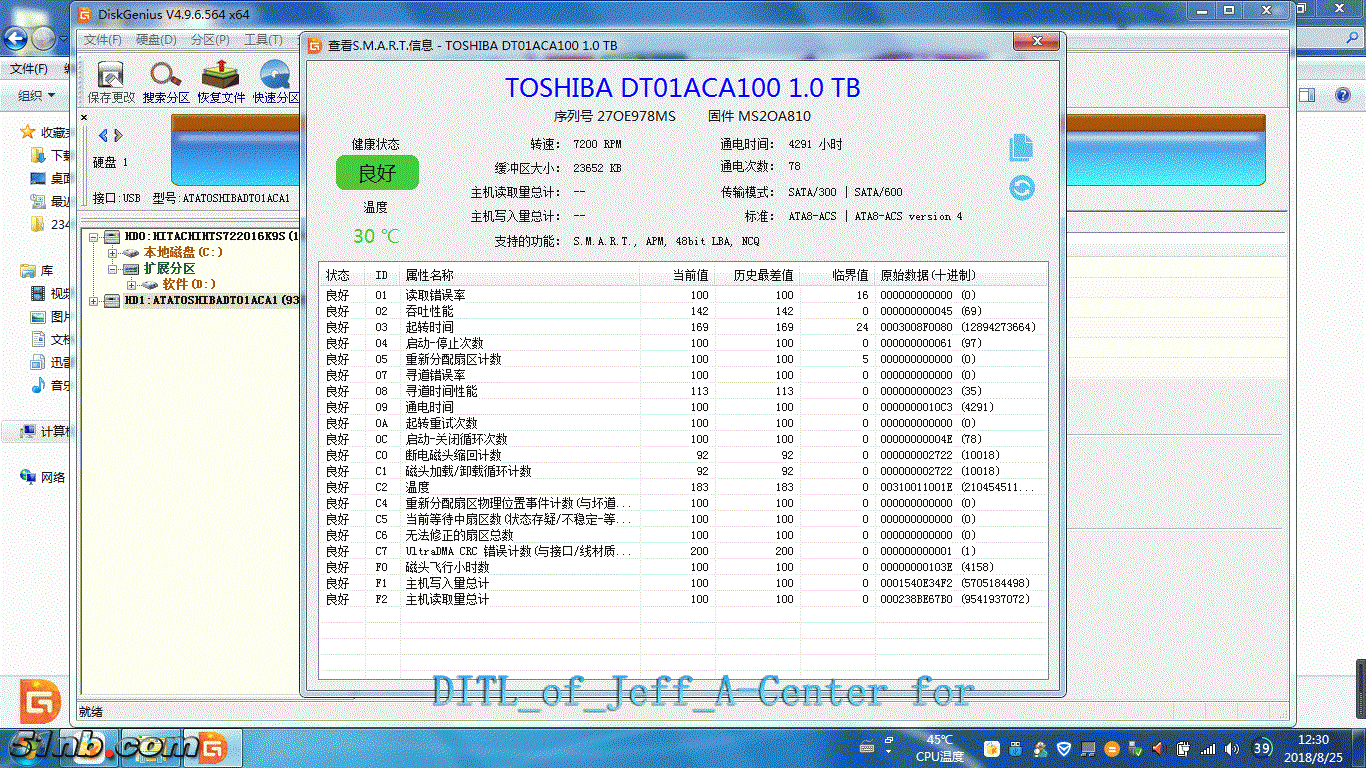Expand the HD1 Toshiba disk tree node

click(95, 301)
